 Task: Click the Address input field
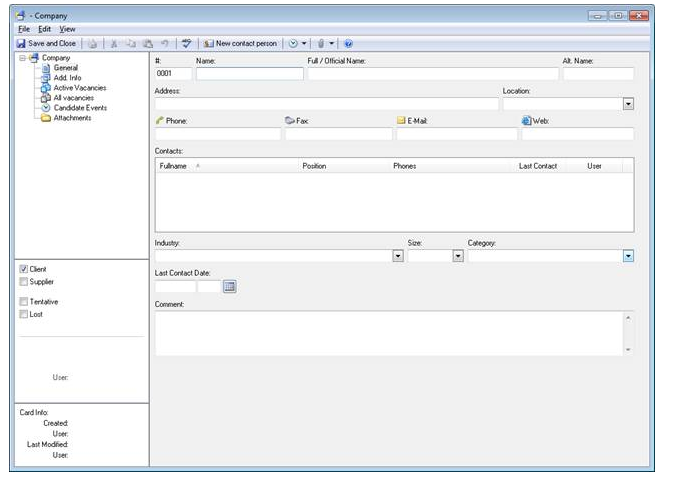[327, 104]
